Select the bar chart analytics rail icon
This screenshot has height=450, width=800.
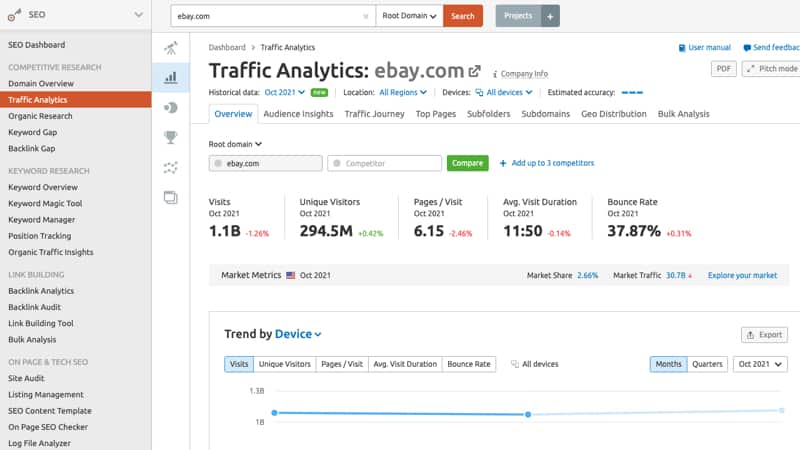(171, 78)
